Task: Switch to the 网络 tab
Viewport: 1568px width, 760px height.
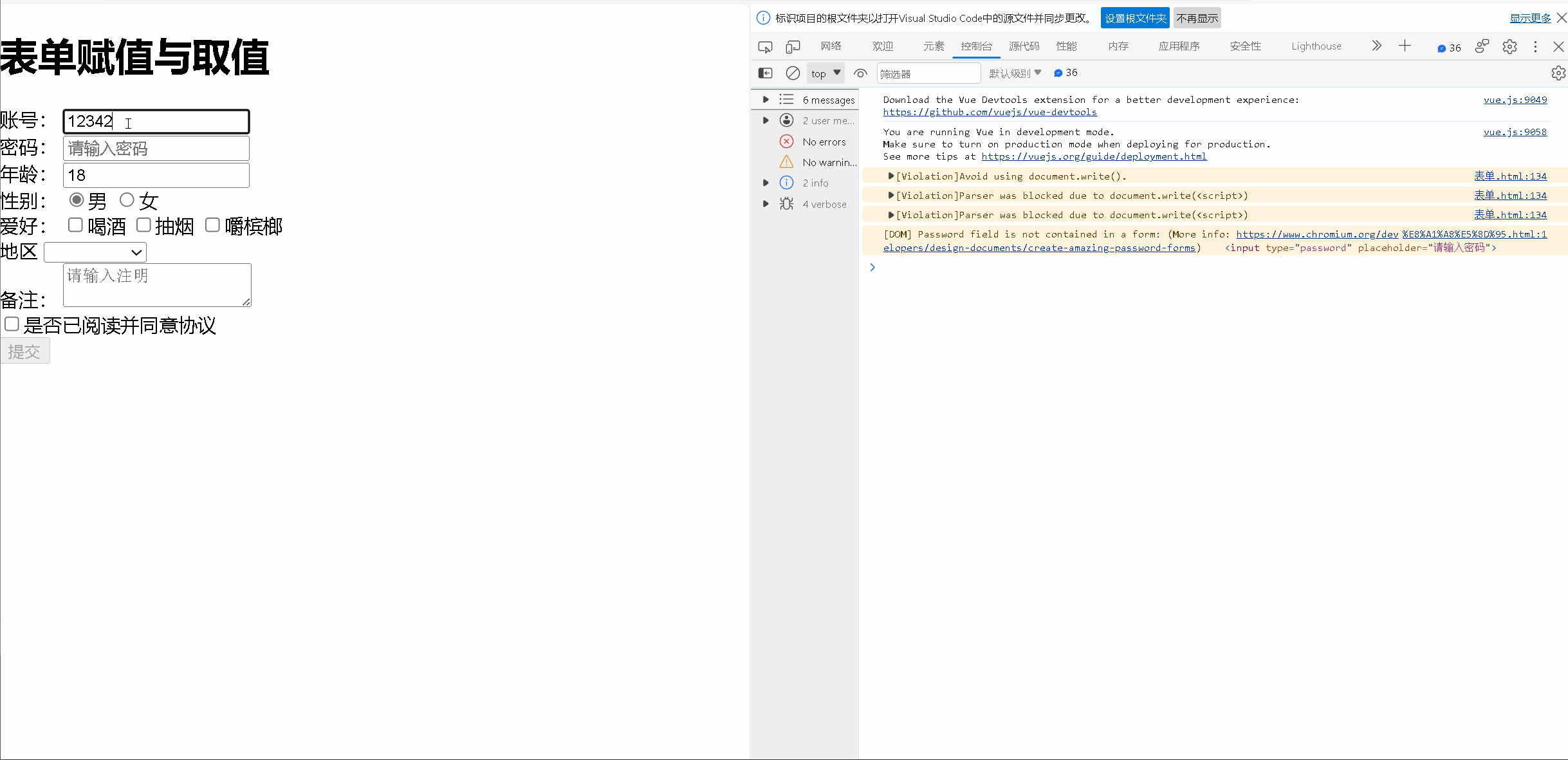Action: pyautogui.click(x=831, y=46)
